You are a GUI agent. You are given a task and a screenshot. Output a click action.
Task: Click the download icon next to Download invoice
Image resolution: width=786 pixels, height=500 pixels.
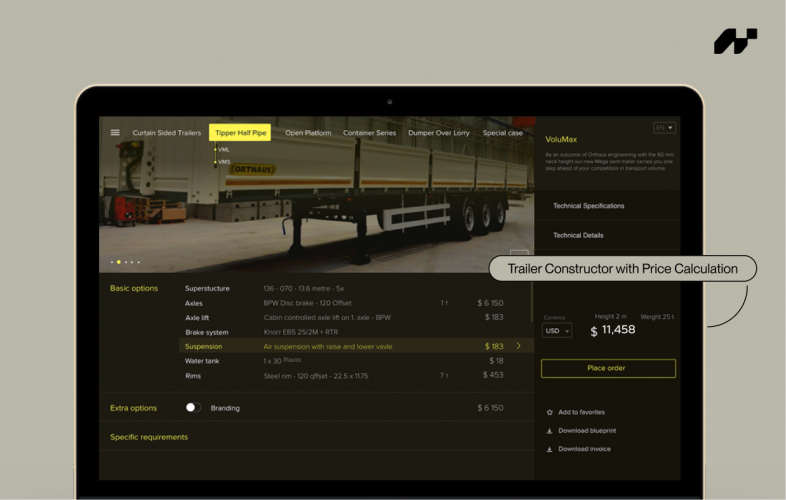click(x=549, y=449)
